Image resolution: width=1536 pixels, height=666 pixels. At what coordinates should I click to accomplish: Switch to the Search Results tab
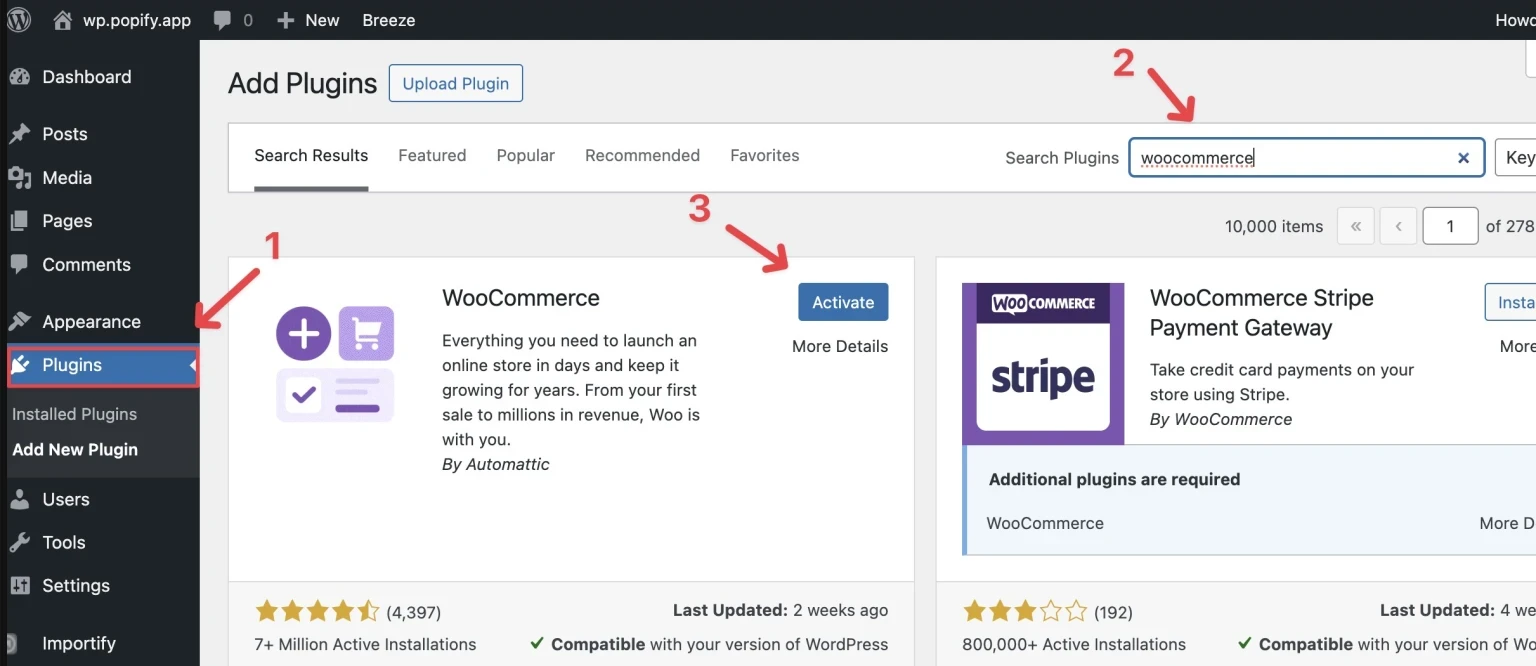tap(311, 156)
